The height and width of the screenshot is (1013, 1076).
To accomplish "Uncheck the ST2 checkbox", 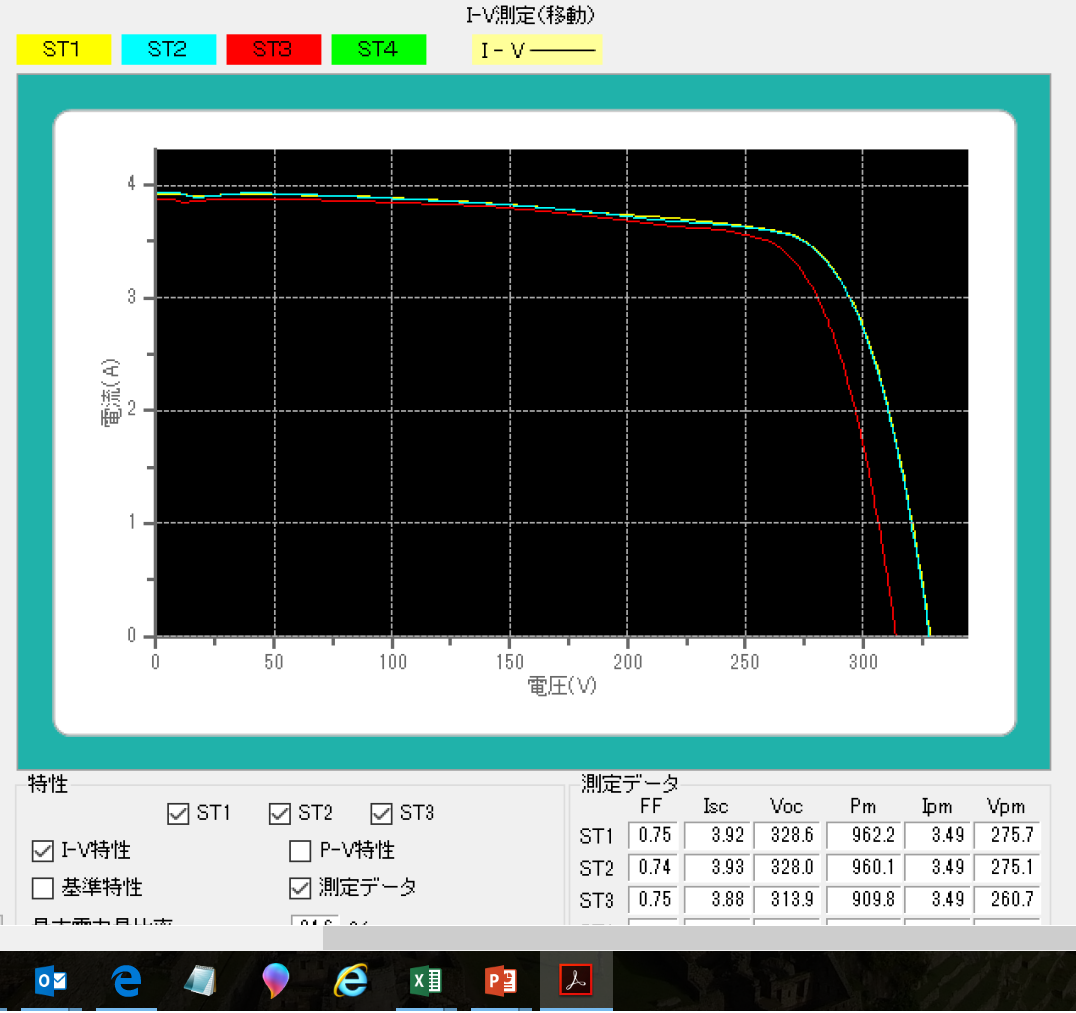I will 280,813.
